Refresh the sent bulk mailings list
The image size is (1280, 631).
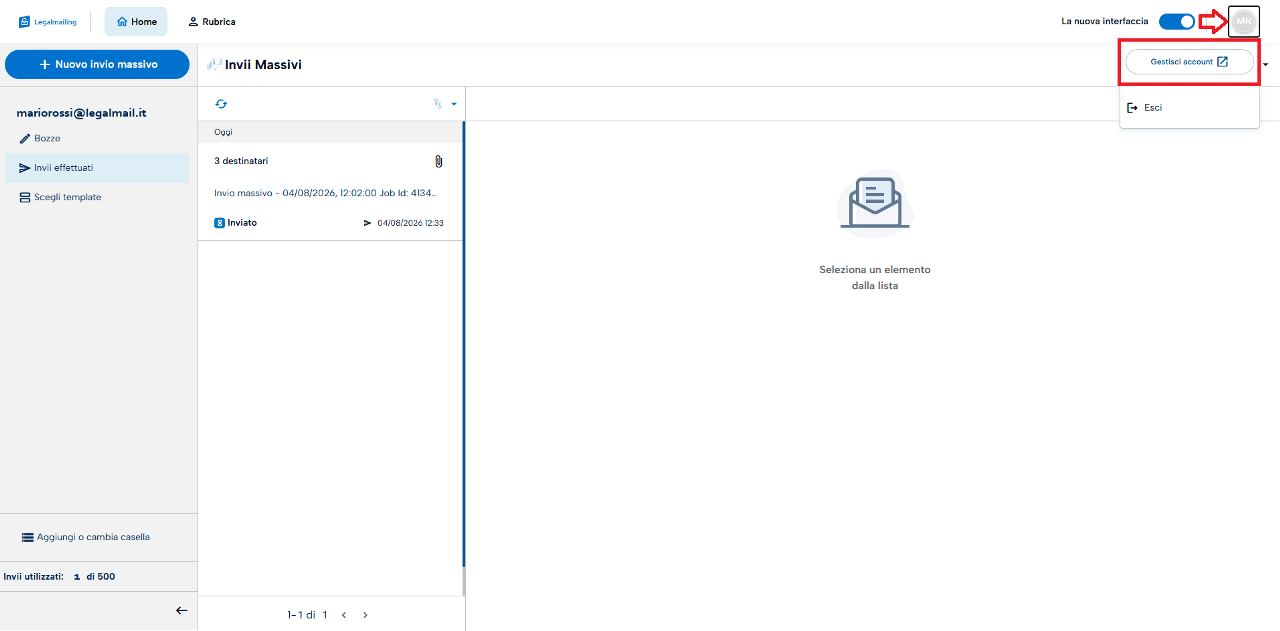221,104
